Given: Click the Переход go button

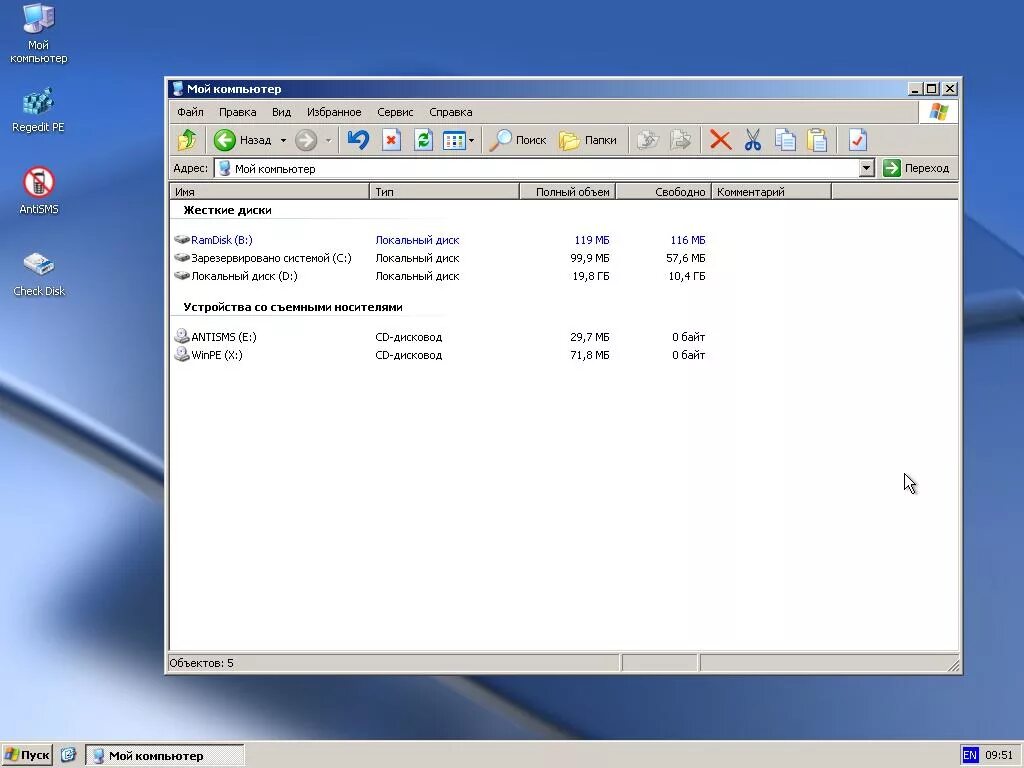Looking at the screenshot, I should pyautogui.click(x=916, y=168).
